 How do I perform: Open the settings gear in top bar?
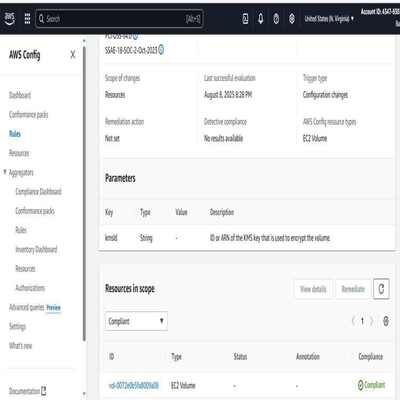(292, 19)
